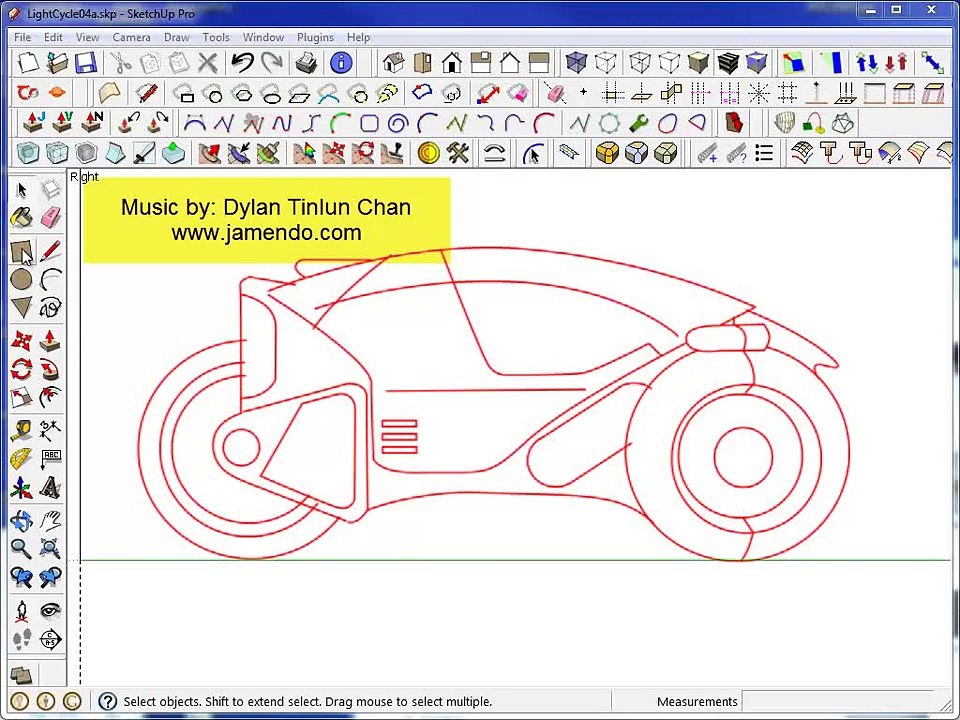The image size is (960, 720).
Task: Open the Camera menu
Action: coord(131,37)
